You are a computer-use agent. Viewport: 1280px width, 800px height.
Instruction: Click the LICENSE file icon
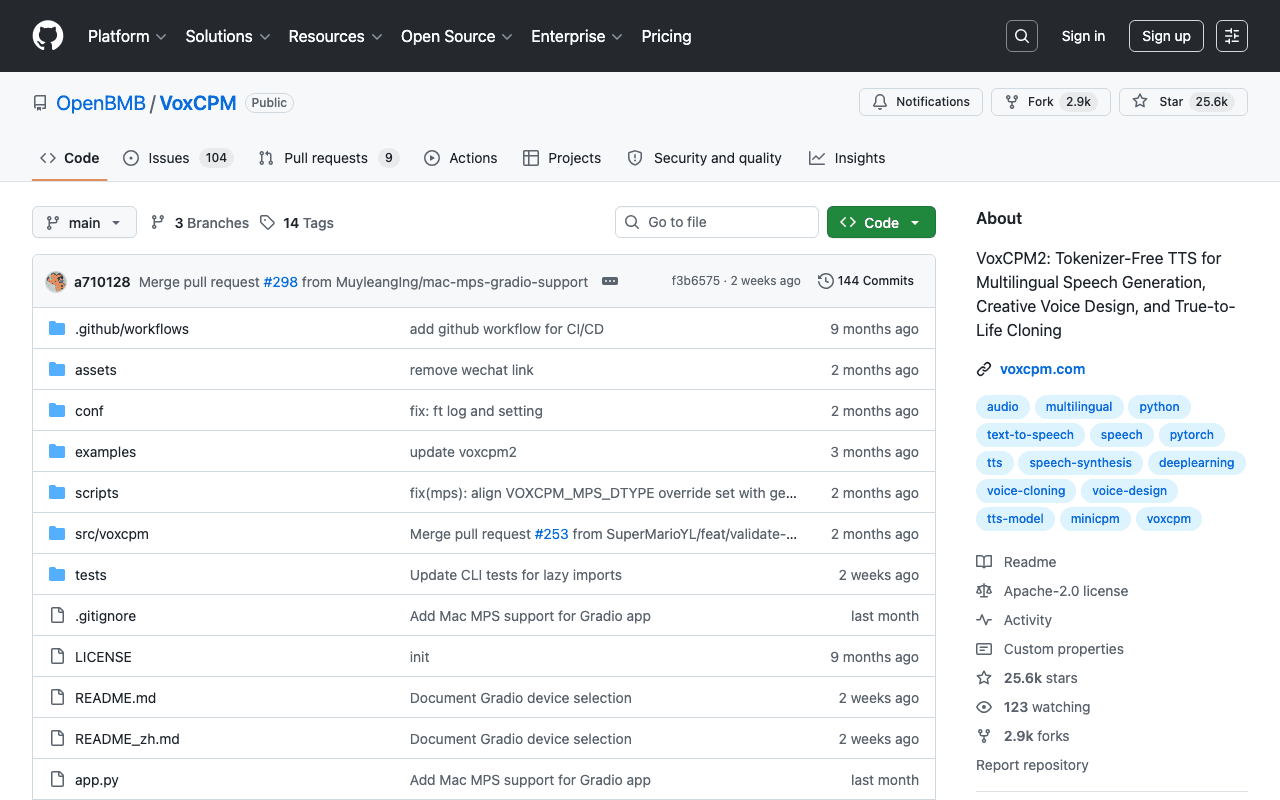pyautogui.click(x=57, y=657)
